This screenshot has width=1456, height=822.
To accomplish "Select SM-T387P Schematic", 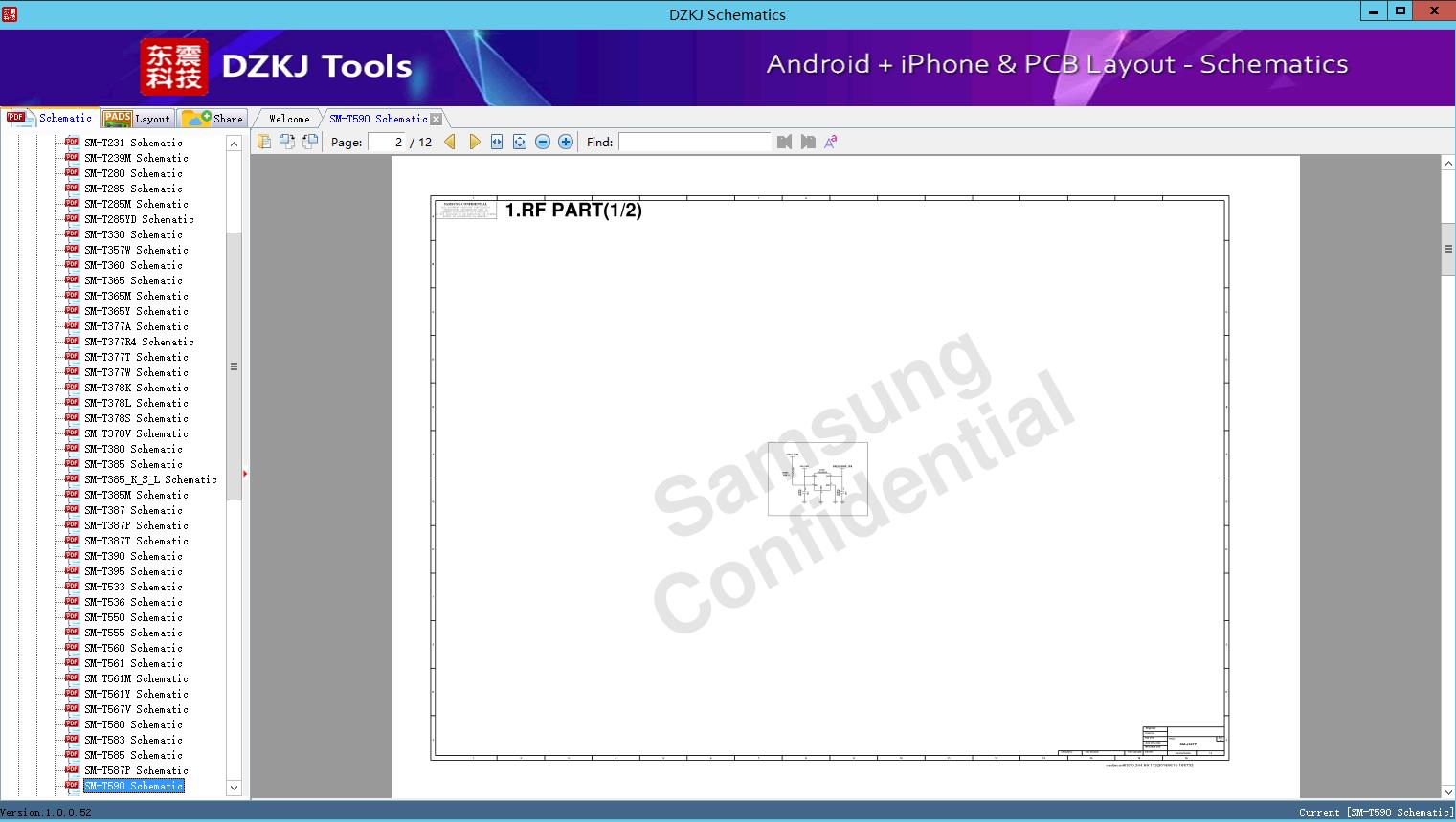I will [x=136, y=525].
